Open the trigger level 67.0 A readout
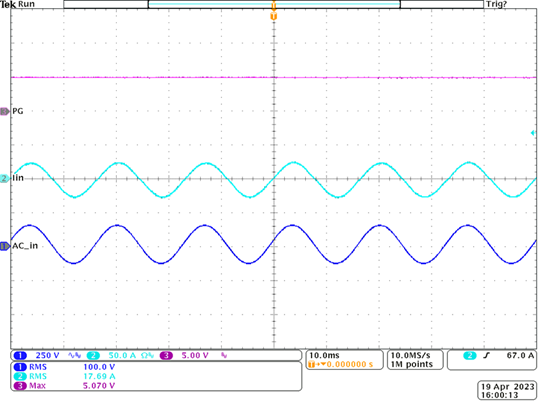 (520, 355)
